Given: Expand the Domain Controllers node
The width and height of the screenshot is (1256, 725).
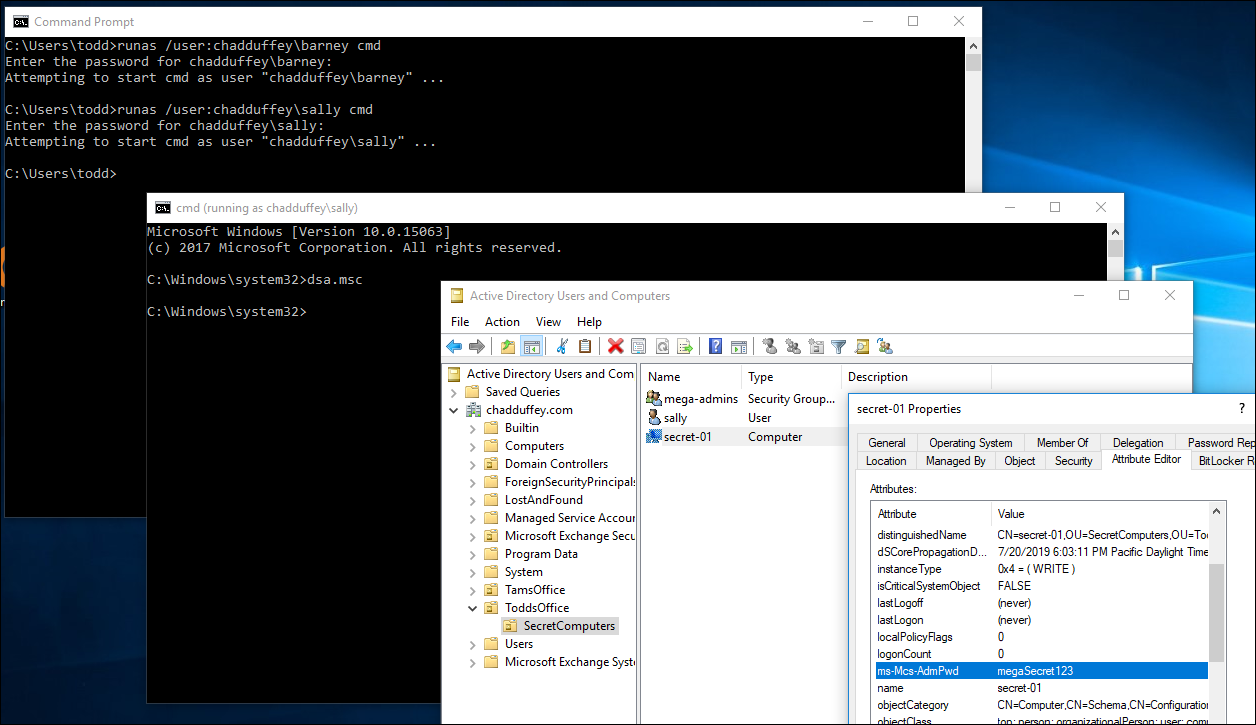Looking at the screenshot, I should (x=473, y=464).
